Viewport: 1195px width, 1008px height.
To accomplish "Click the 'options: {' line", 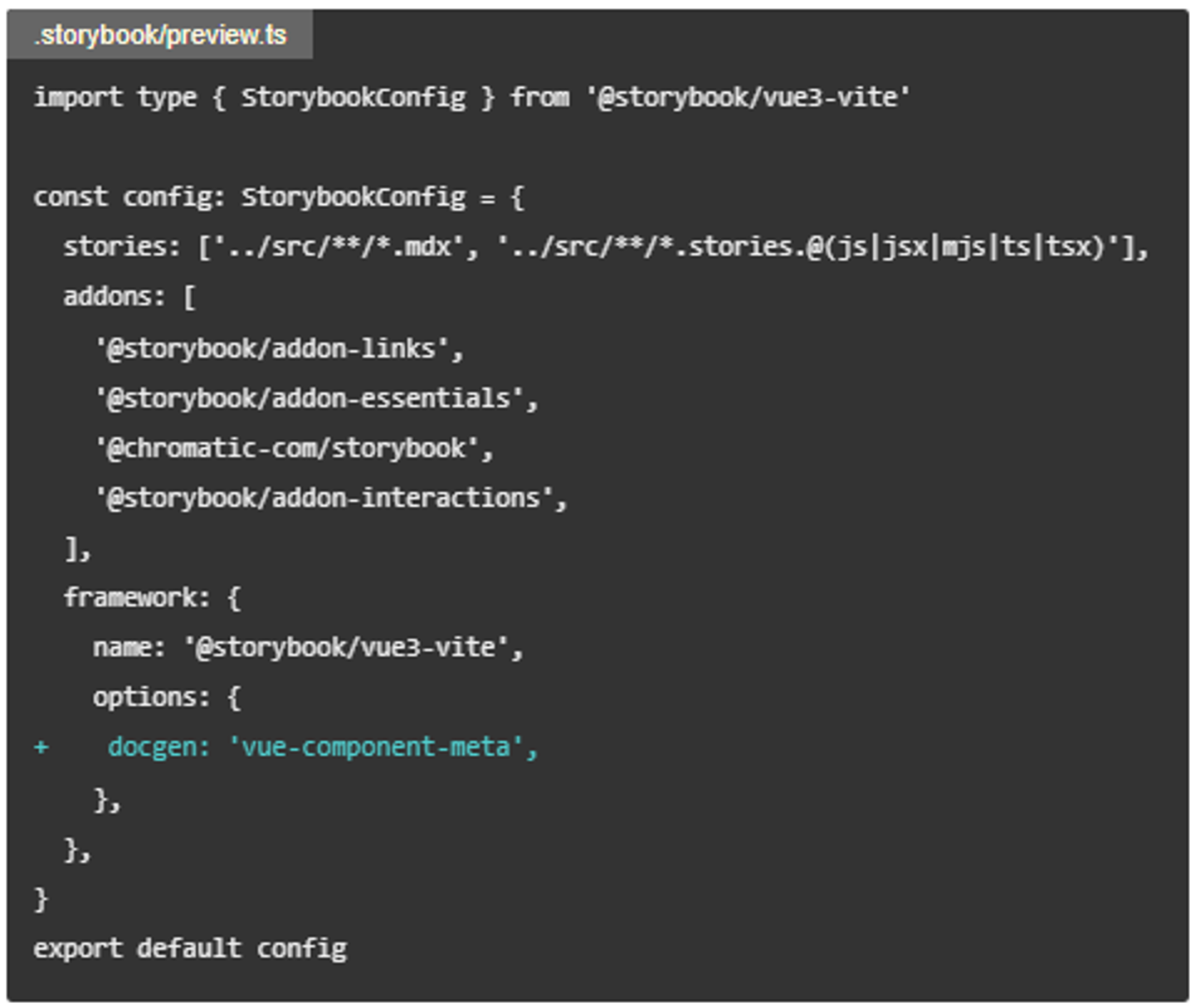I will (x=166, y=698).
